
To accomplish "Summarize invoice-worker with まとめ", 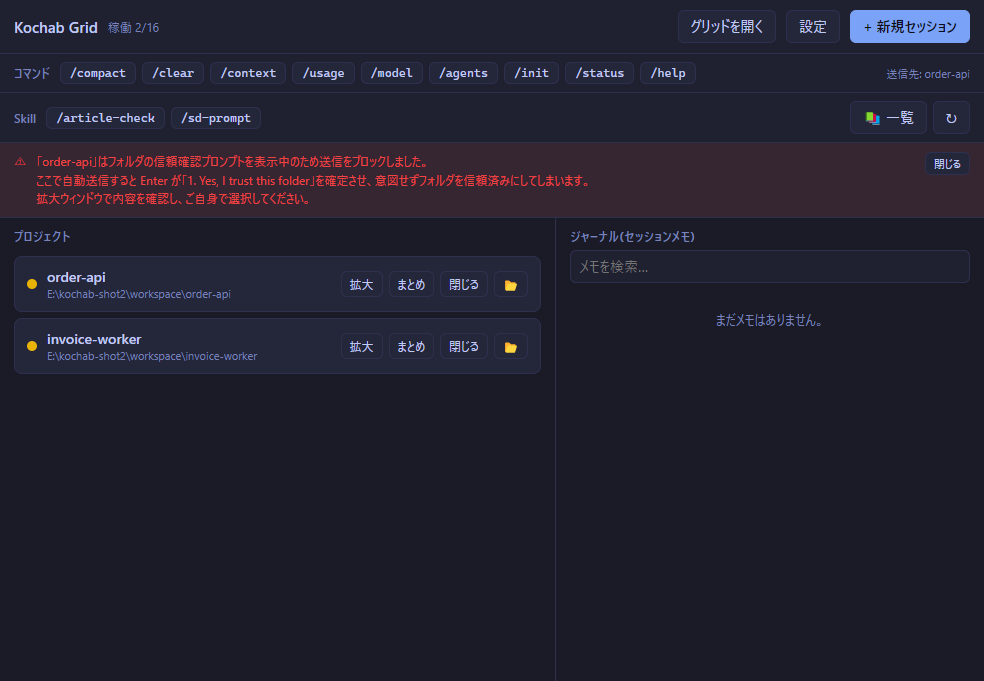I will coord(411,346).
